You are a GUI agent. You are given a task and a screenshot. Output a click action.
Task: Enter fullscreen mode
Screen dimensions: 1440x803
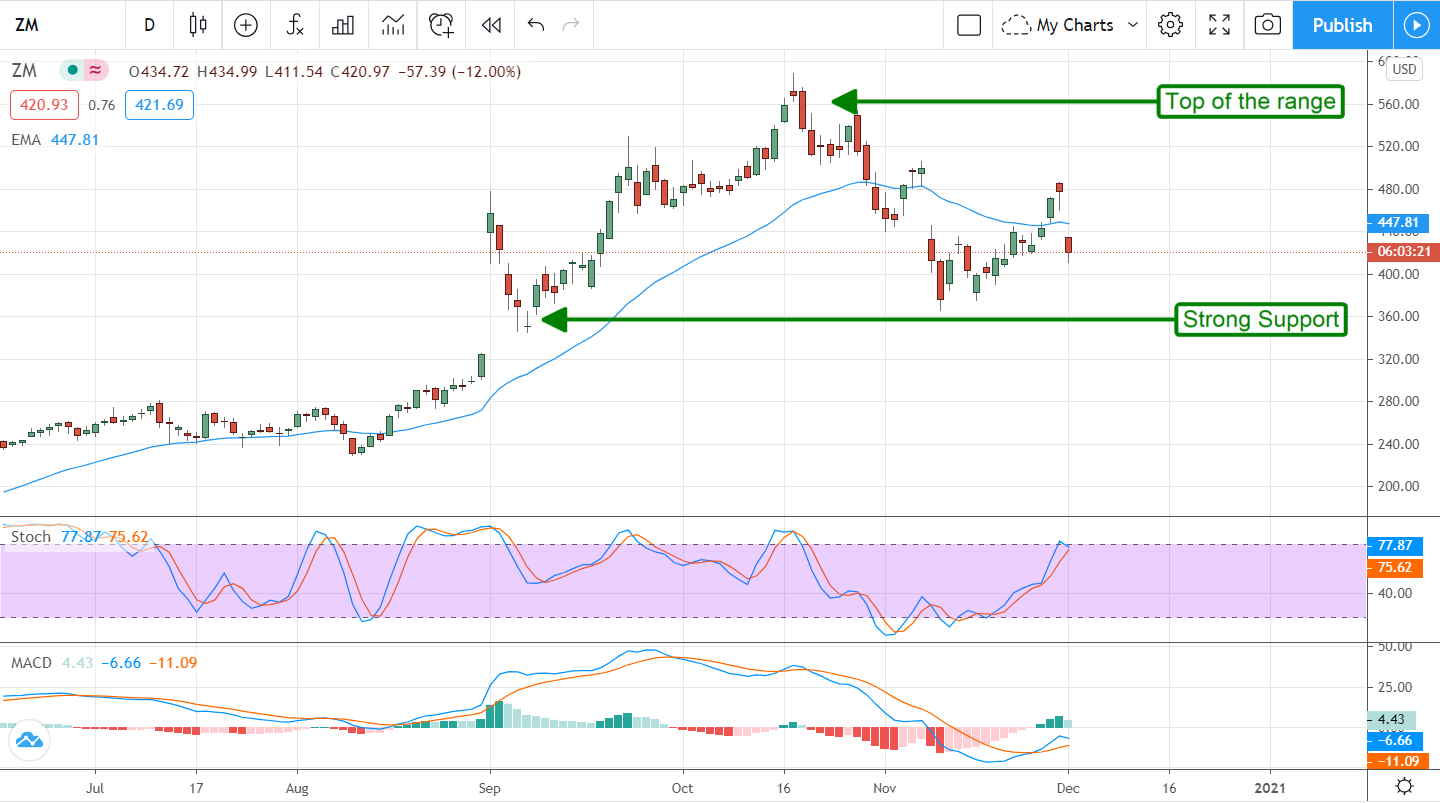pos(1219,25)
